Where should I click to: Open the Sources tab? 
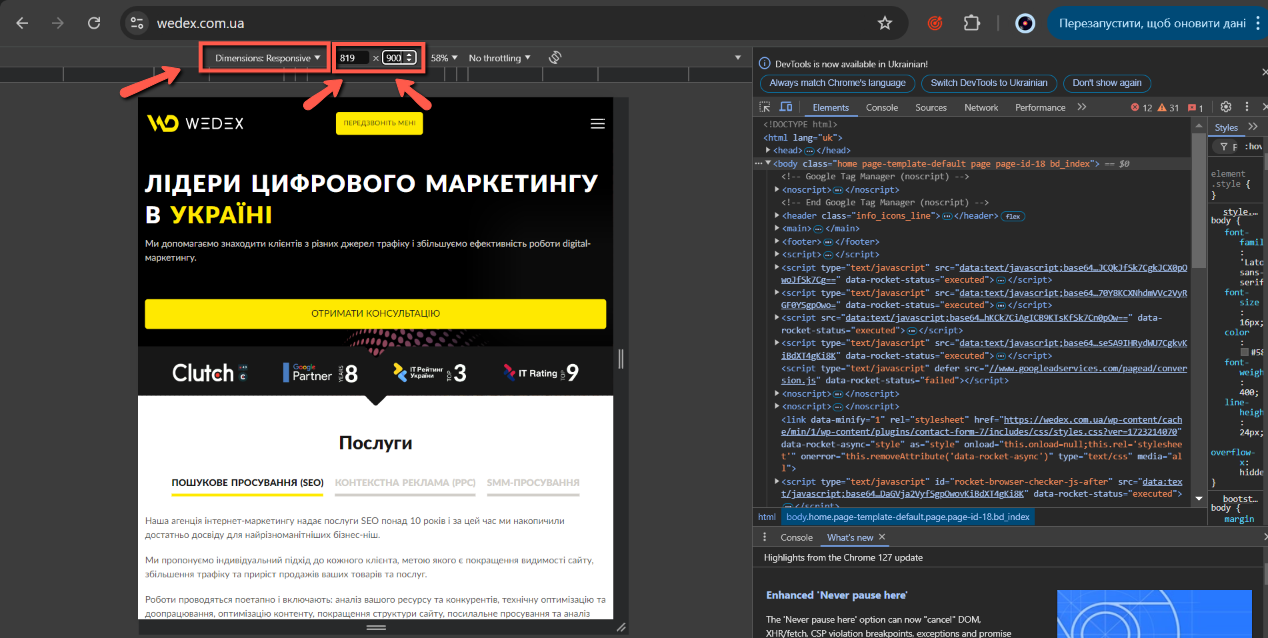931,107
